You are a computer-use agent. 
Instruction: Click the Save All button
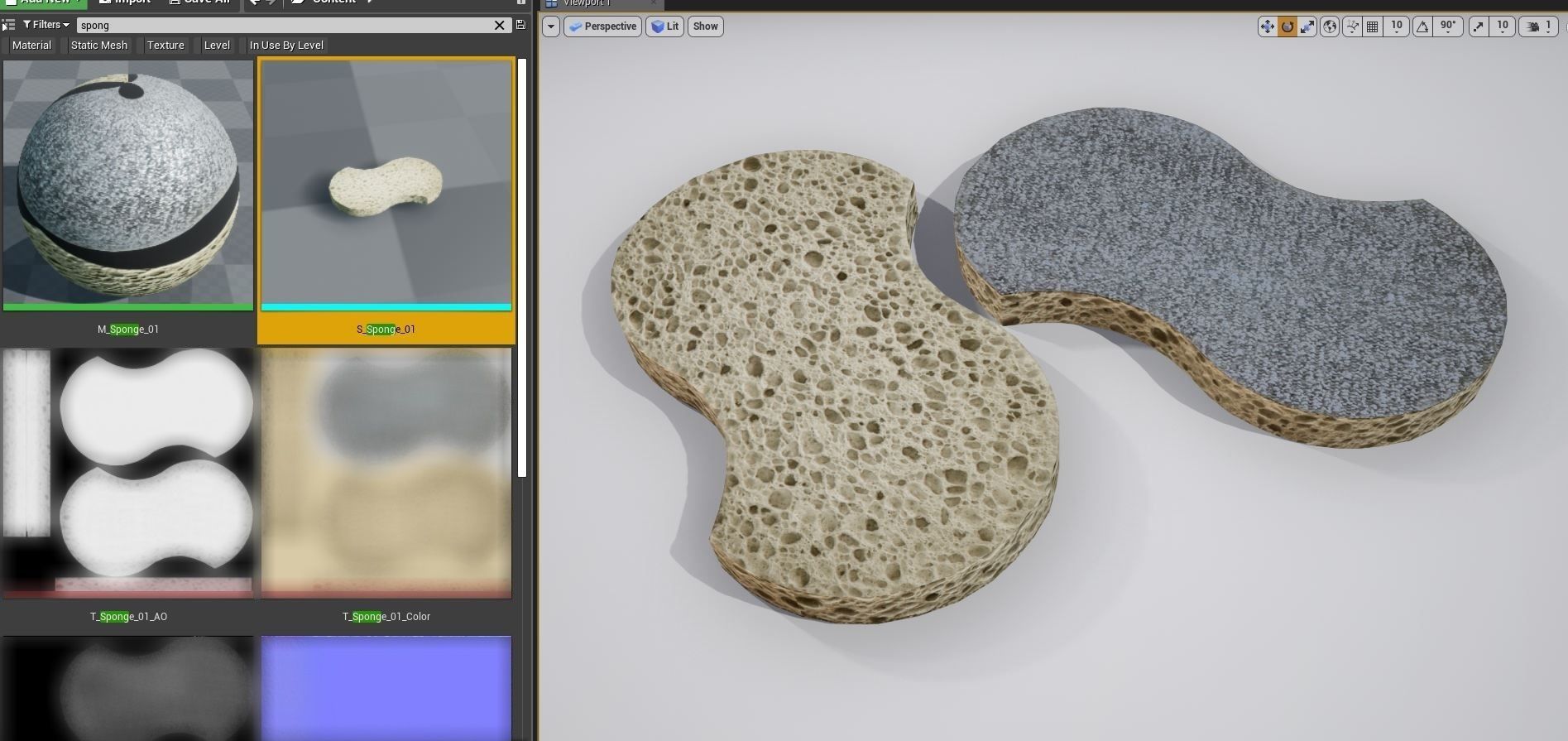(x=200, y=2)
